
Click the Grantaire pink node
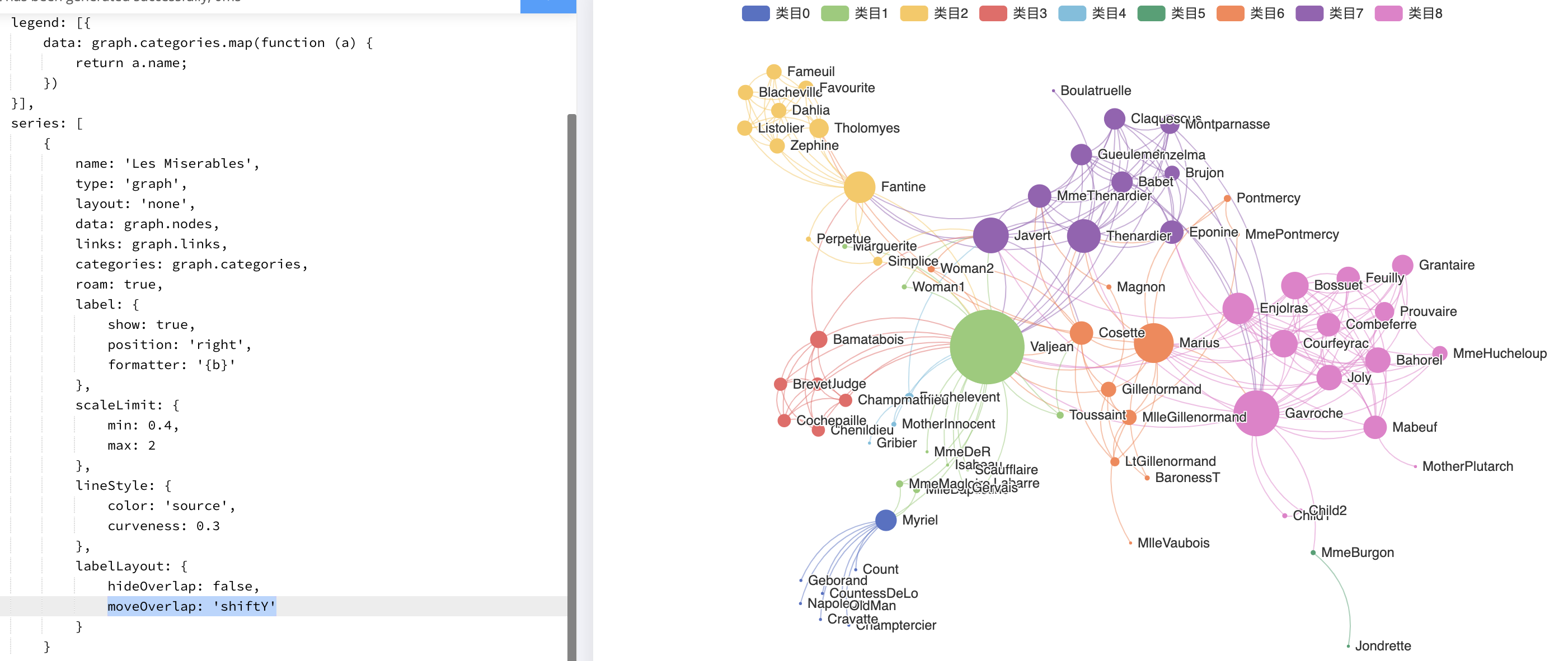coord(1402,265)
